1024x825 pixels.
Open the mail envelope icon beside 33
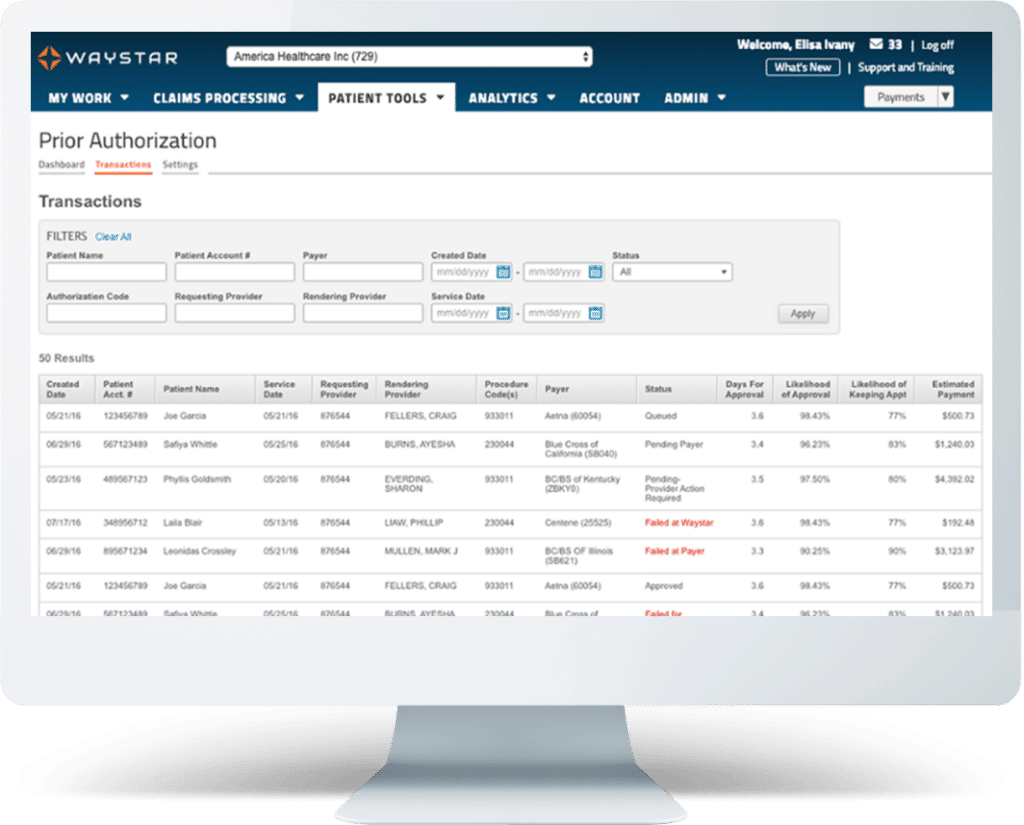click(x=876, y=44)
